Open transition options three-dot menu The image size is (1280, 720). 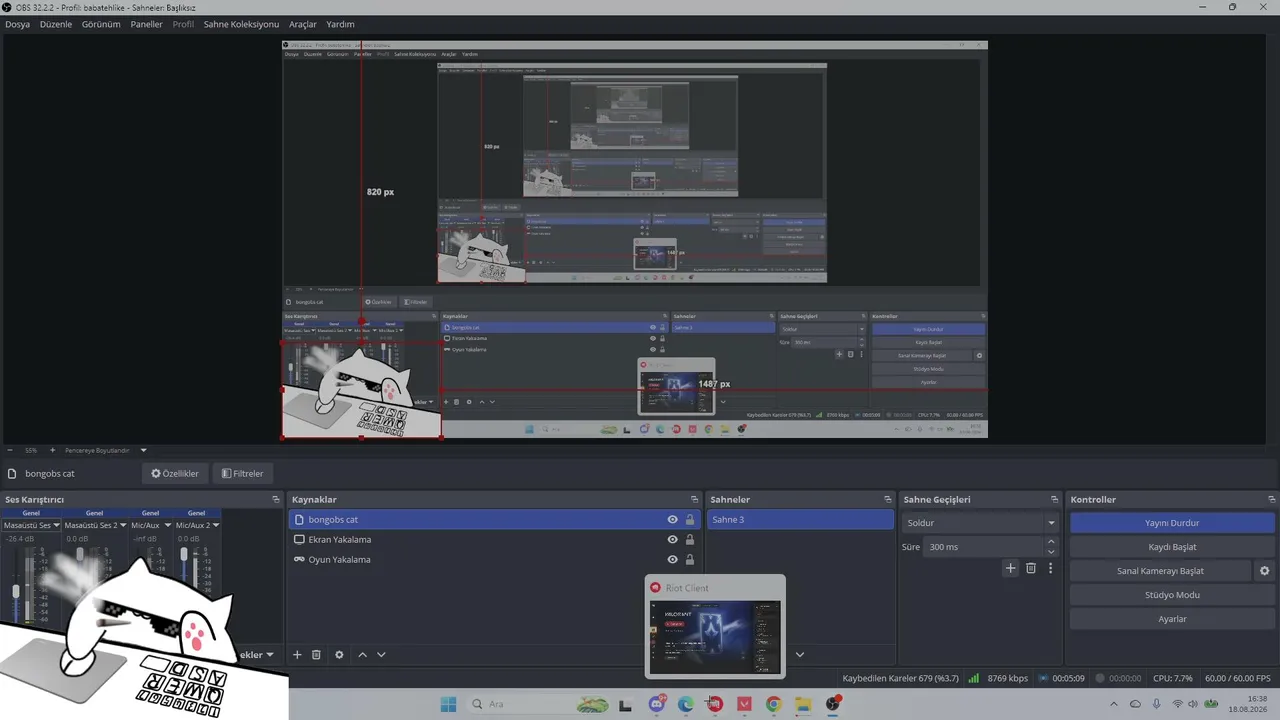point(1050,568)
